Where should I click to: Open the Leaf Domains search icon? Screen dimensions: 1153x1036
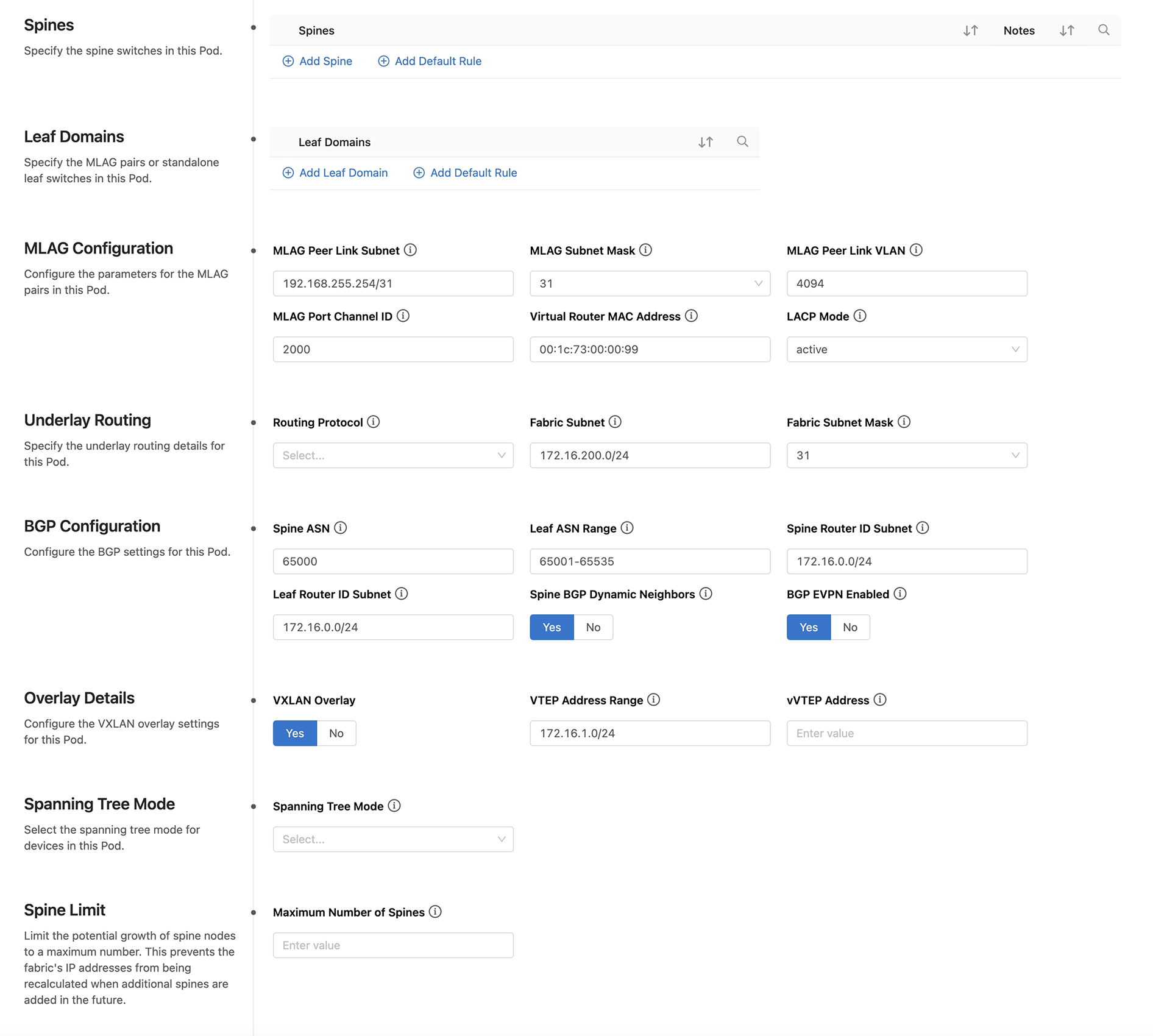tap(742, 142)
